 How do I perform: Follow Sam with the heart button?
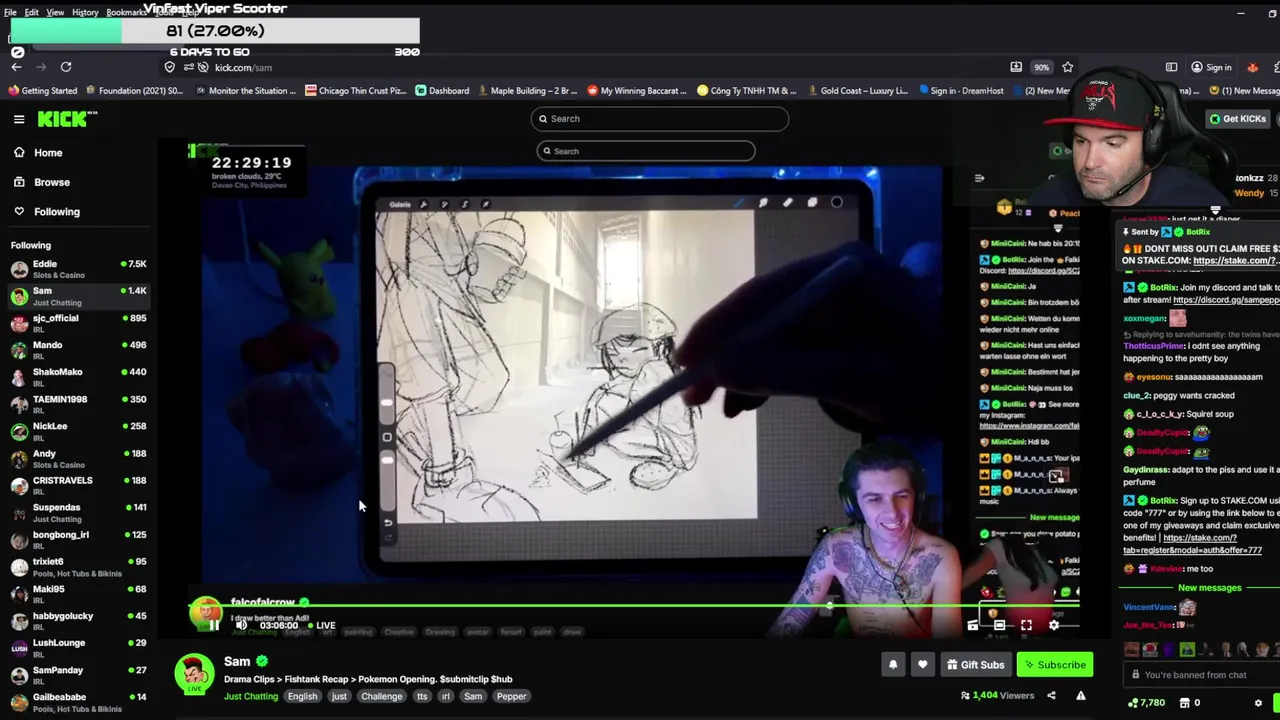click(923, 665)
